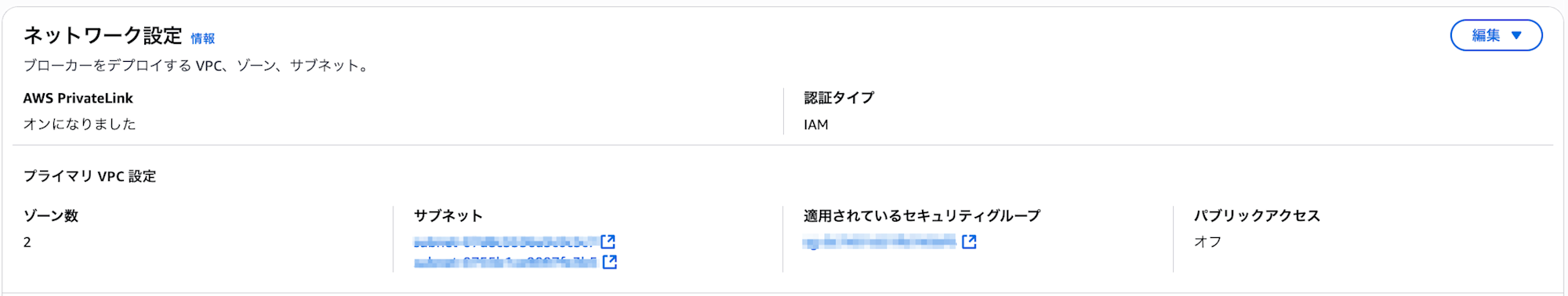The image size is (1568, 296).
Task: Open the blurred security group link
Action: (880, 242)
